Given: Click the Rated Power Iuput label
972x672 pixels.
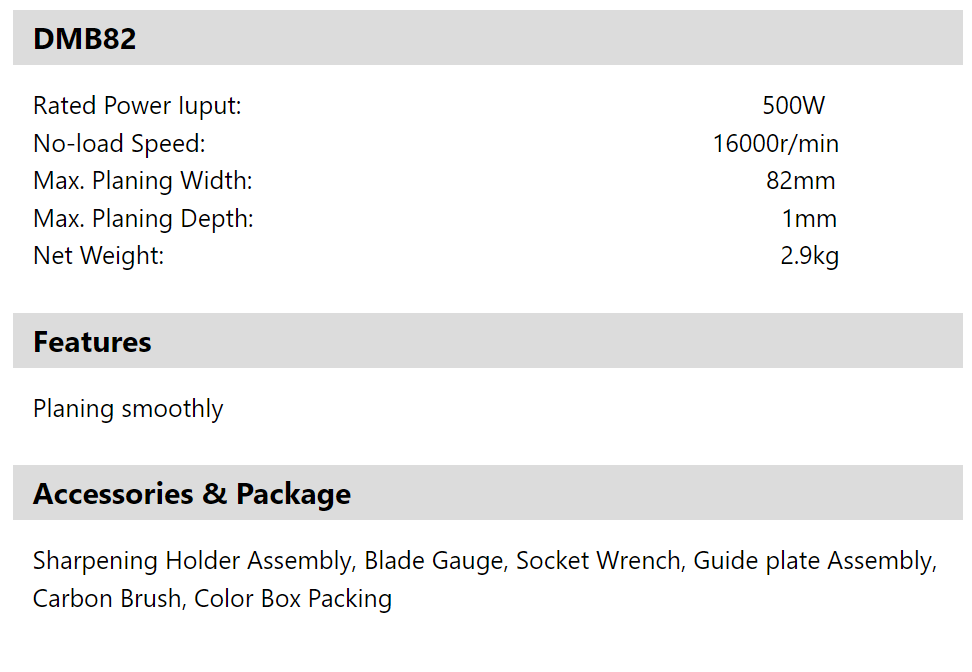Looking at the screenshot, I should (x=137, y=106).
